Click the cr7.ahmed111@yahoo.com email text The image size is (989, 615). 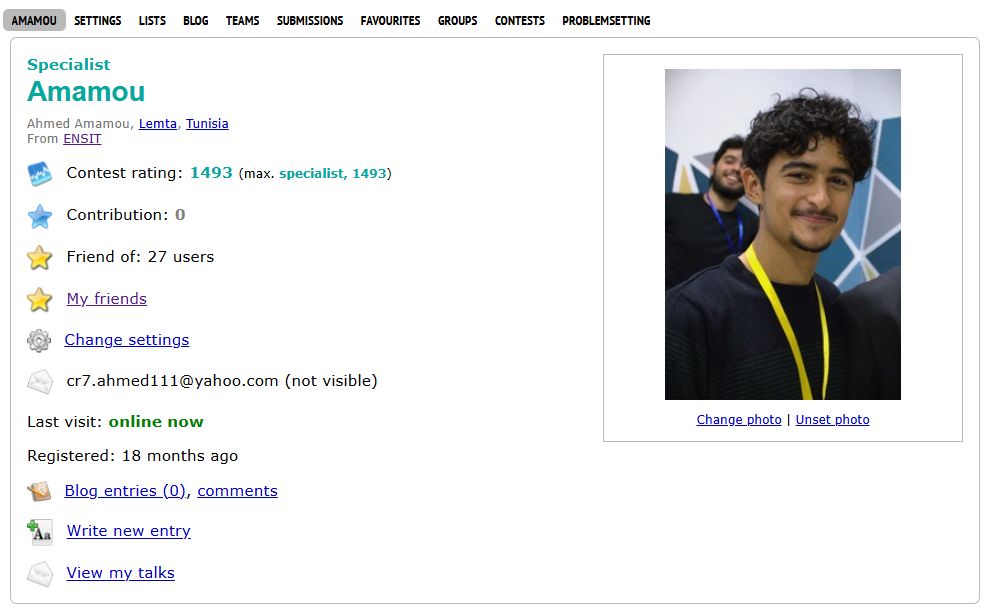click(172, 381)
